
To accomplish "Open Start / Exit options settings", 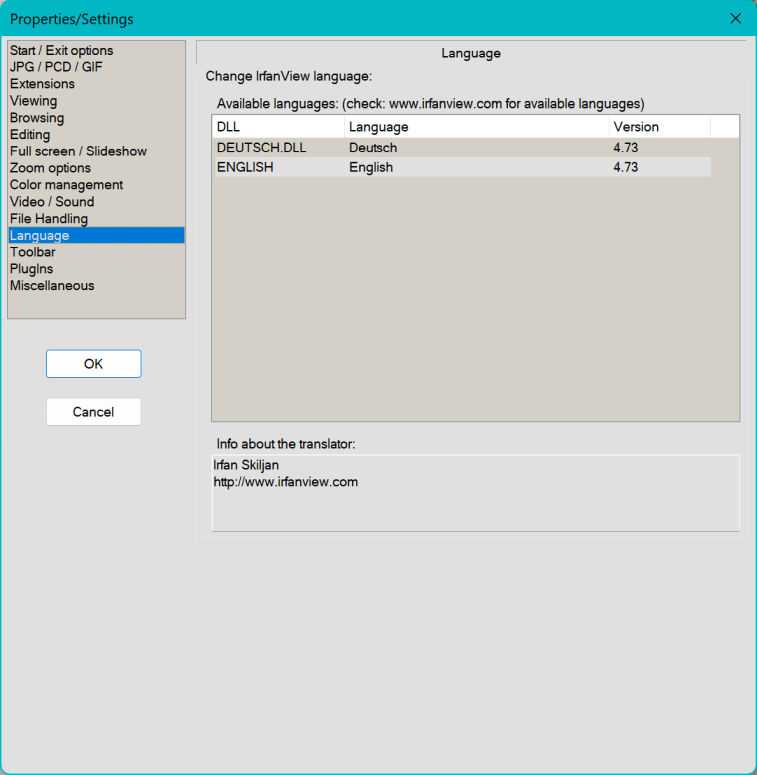I will tap(61, 50).
